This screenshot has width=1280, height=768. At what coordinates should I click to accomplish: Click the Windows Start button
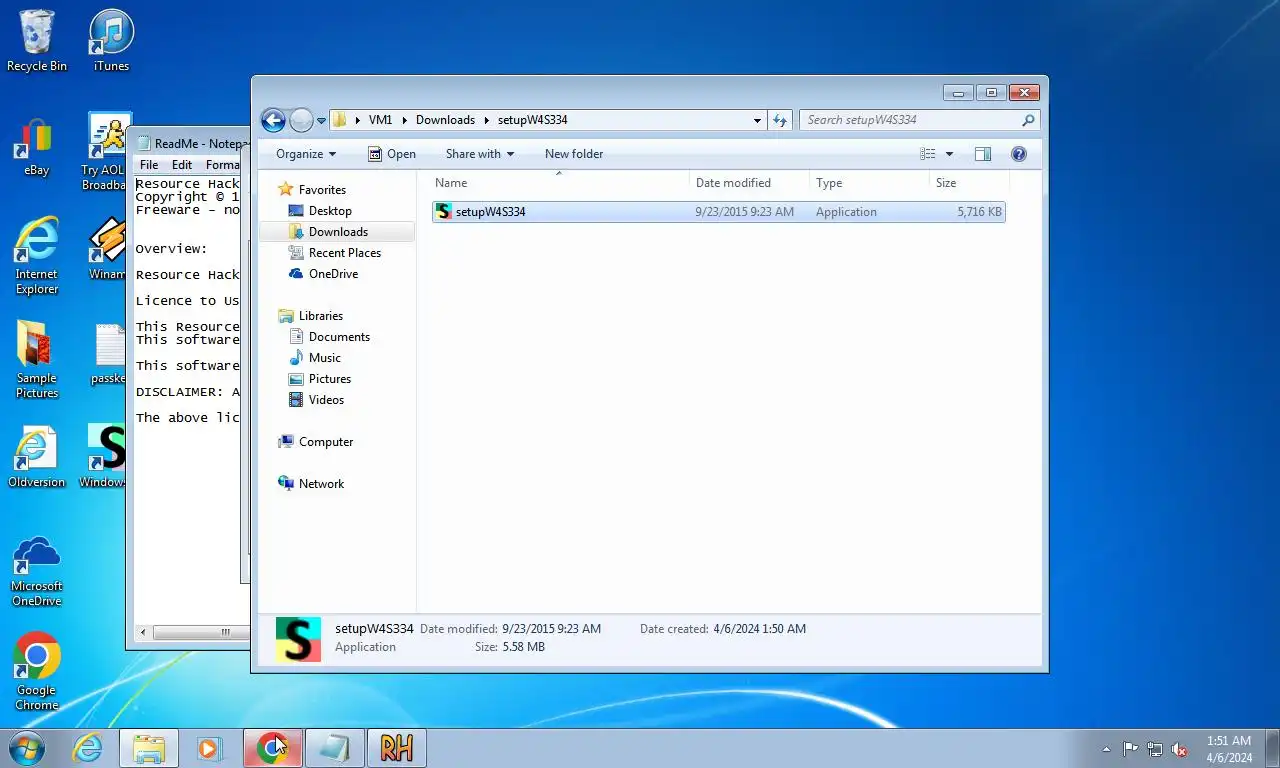click(27, 748)
